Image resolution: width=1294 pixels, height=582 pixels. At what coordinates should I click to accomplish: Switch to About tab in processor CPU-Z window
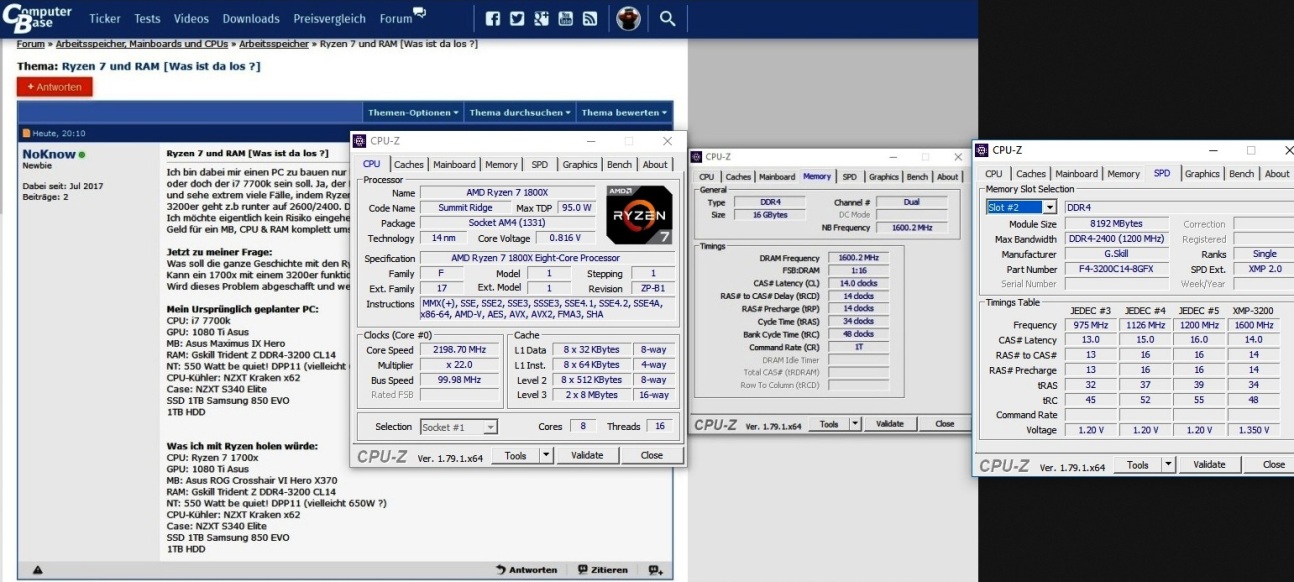tap(655, 164)
